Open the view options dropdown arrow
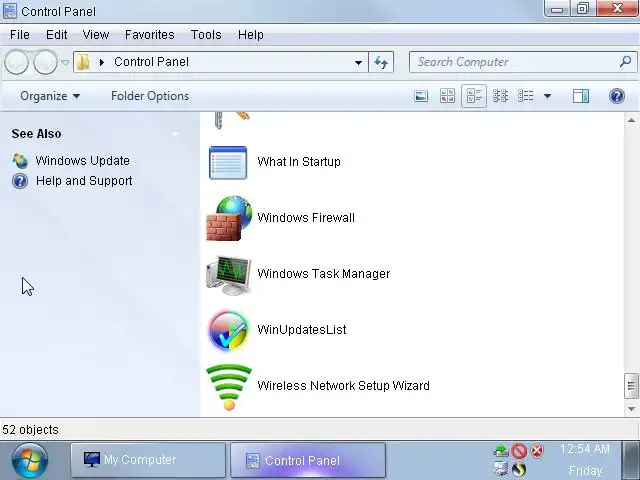The image size is (640, 480). pyautogui.click(x=547, y=96)
